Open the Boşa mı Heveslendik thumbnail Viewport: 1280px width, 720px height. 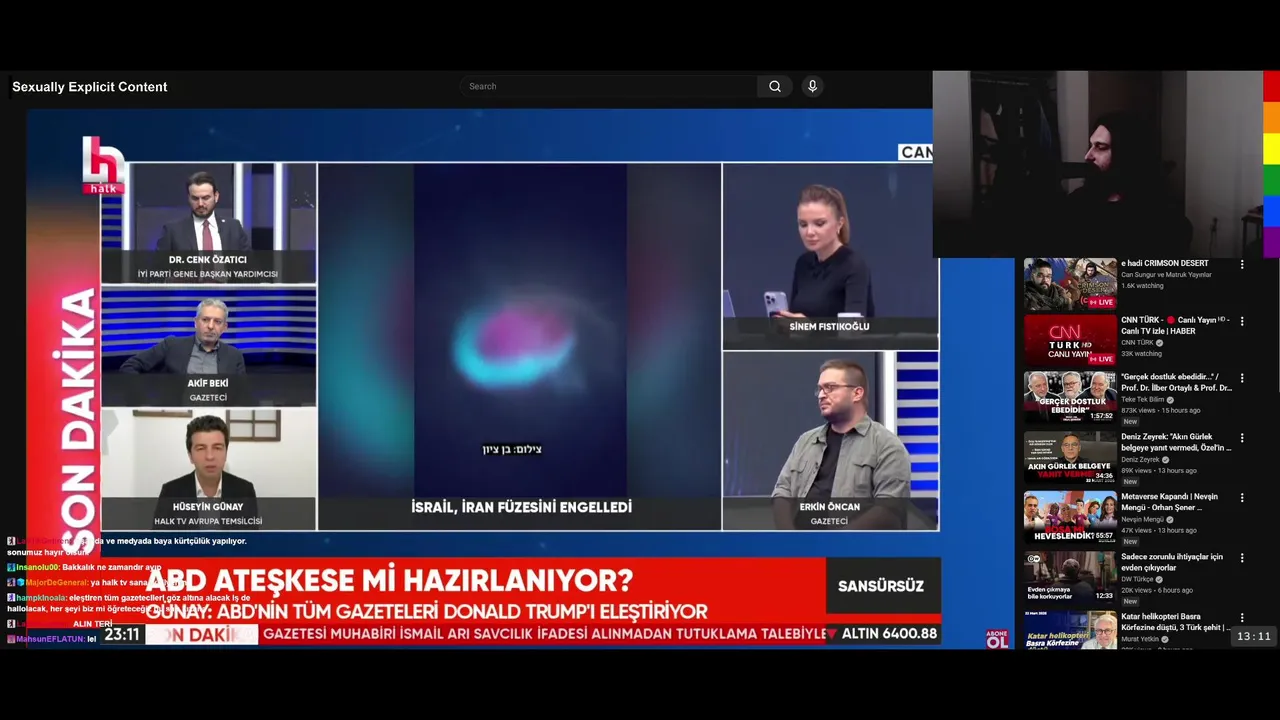1070,517
